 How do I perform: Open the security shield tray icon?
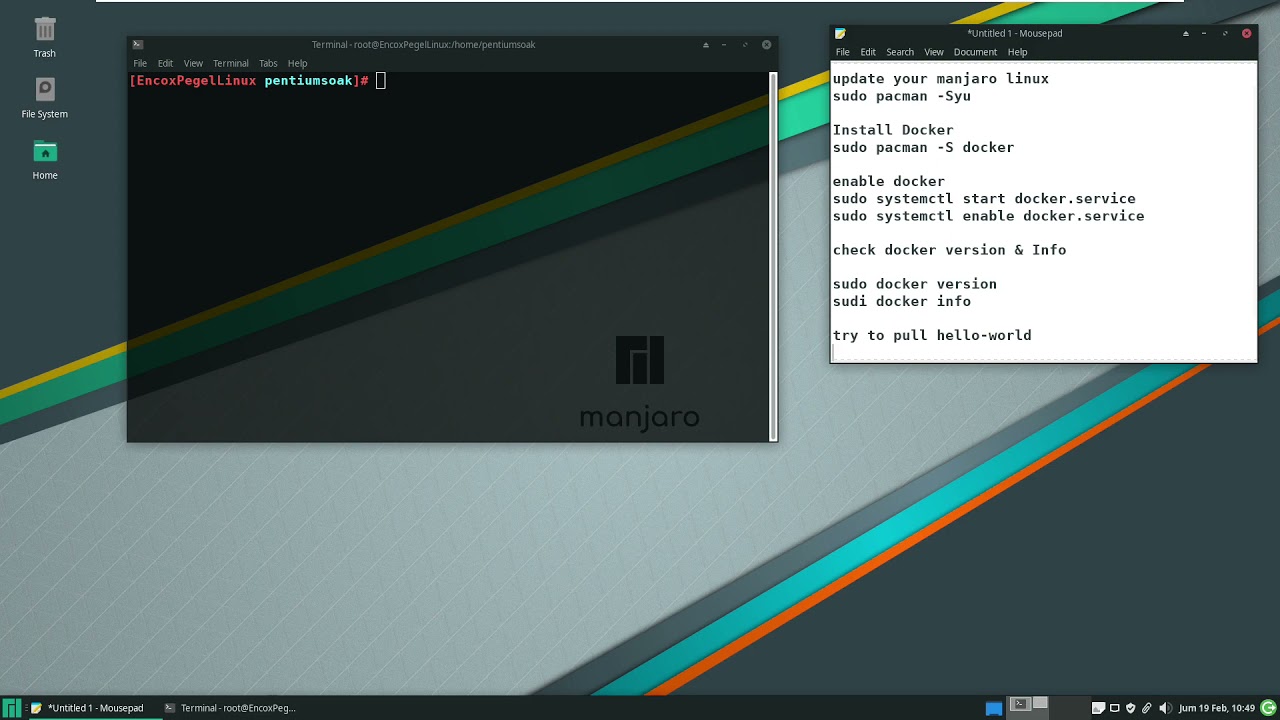click(1131, 708)
